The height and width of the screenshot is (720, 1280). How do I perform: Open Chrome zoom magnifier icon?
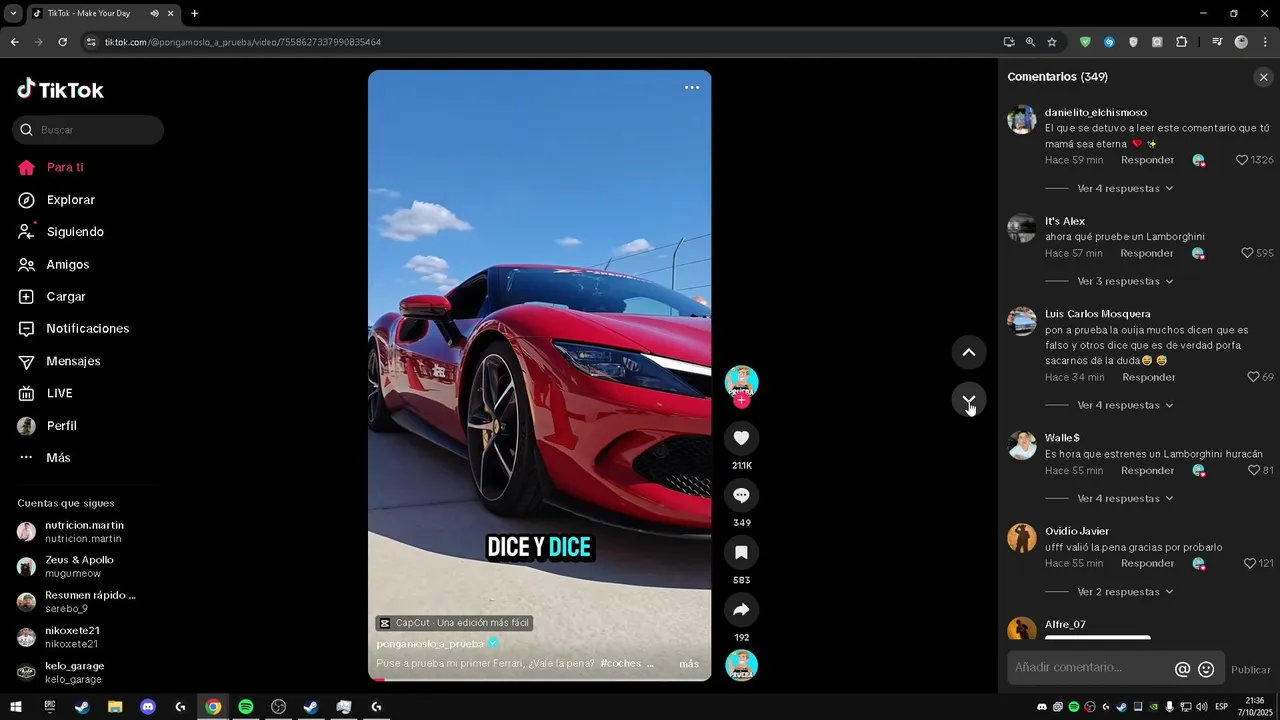tap(1030, 42)
